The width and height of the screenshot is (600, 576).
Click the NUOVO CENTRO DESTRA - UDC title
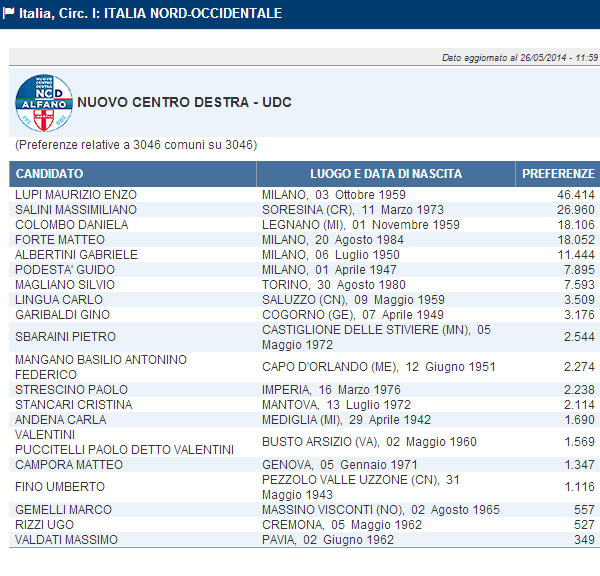(184, 103)
